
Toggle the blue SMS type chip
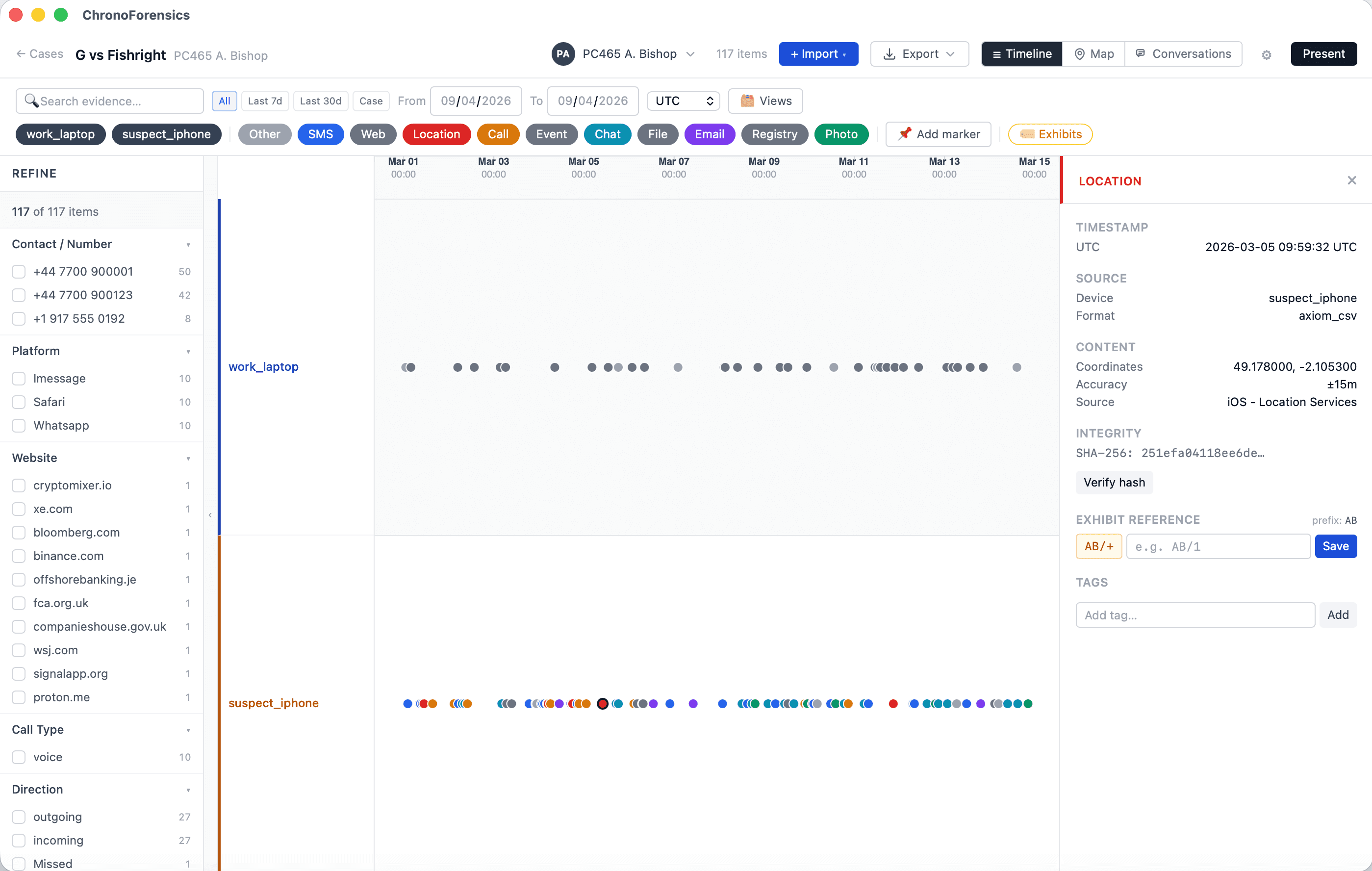click(x=320, y=134)
